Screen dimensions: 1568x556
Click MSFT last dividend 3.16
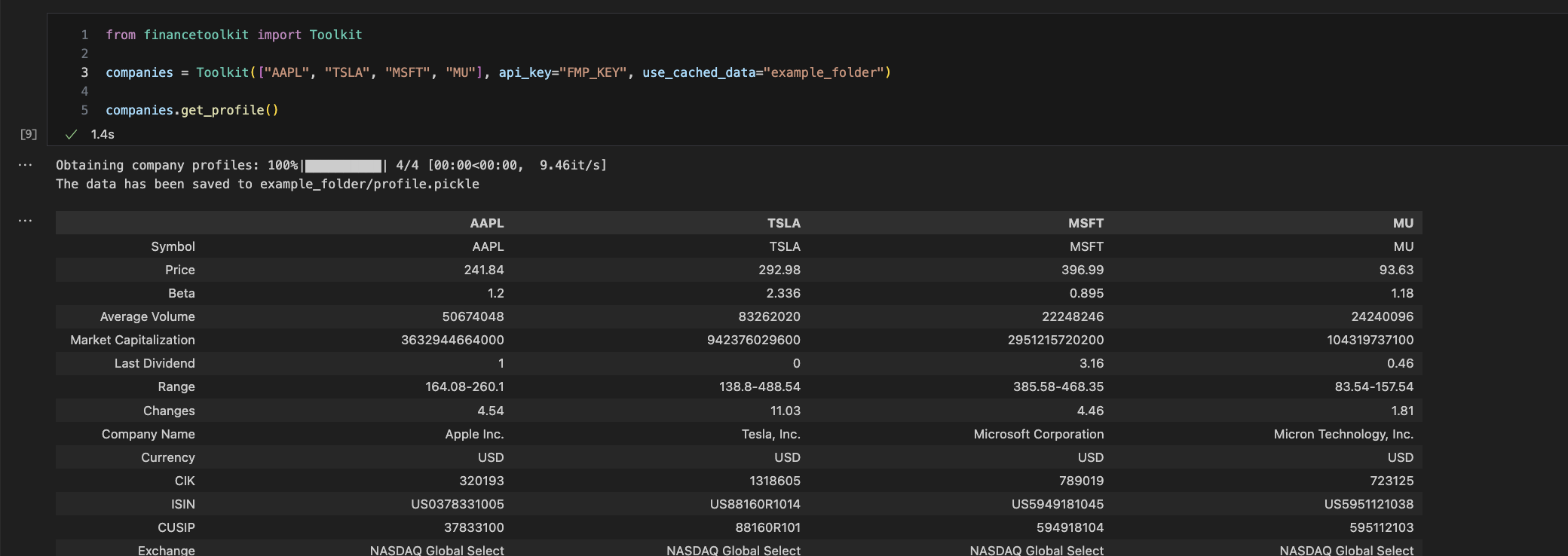click(1092, 363)
